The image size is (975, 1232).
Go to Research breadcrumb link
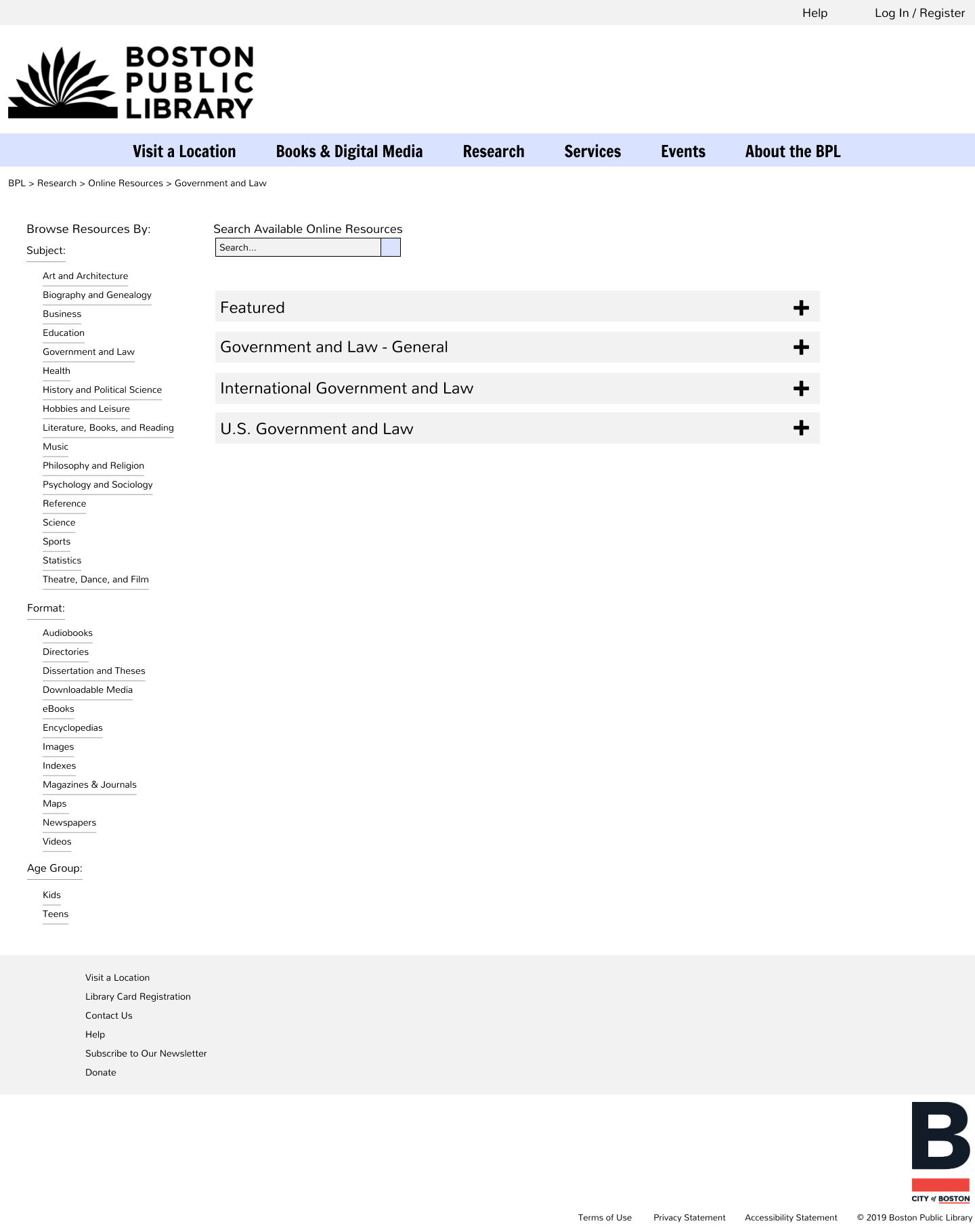(57, 183)
